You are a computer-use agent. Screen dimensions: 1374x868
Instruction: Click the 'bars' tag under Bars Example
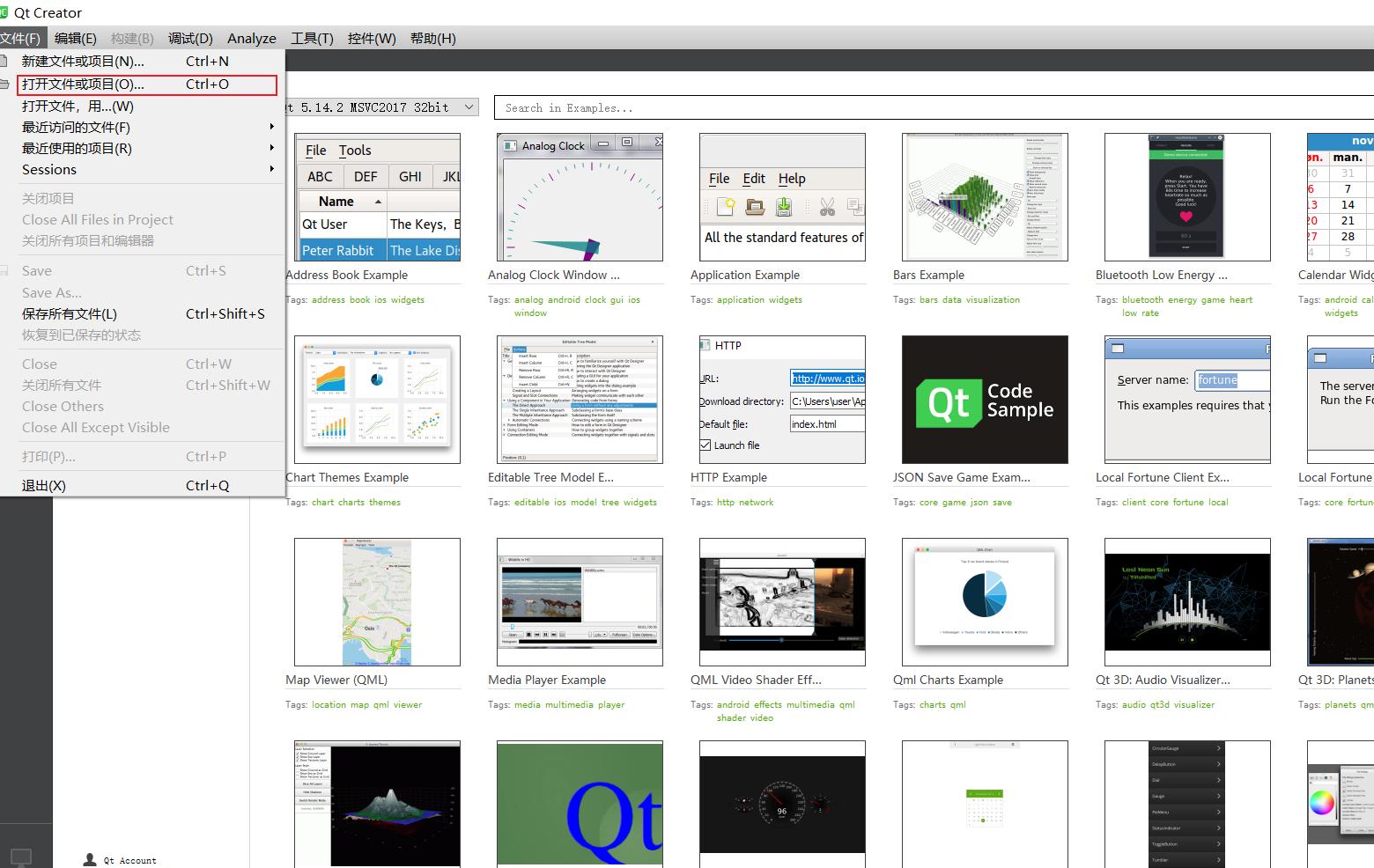click(x=928, y=300)
